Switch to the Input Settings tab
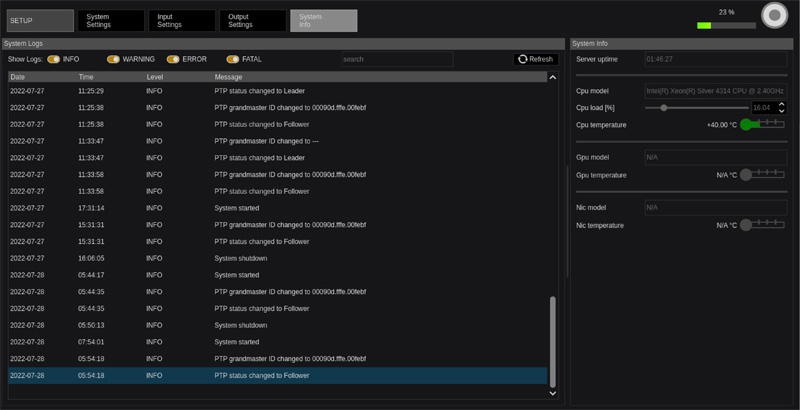The width and height of the screenshot is (800, 410). pos(181,21)
